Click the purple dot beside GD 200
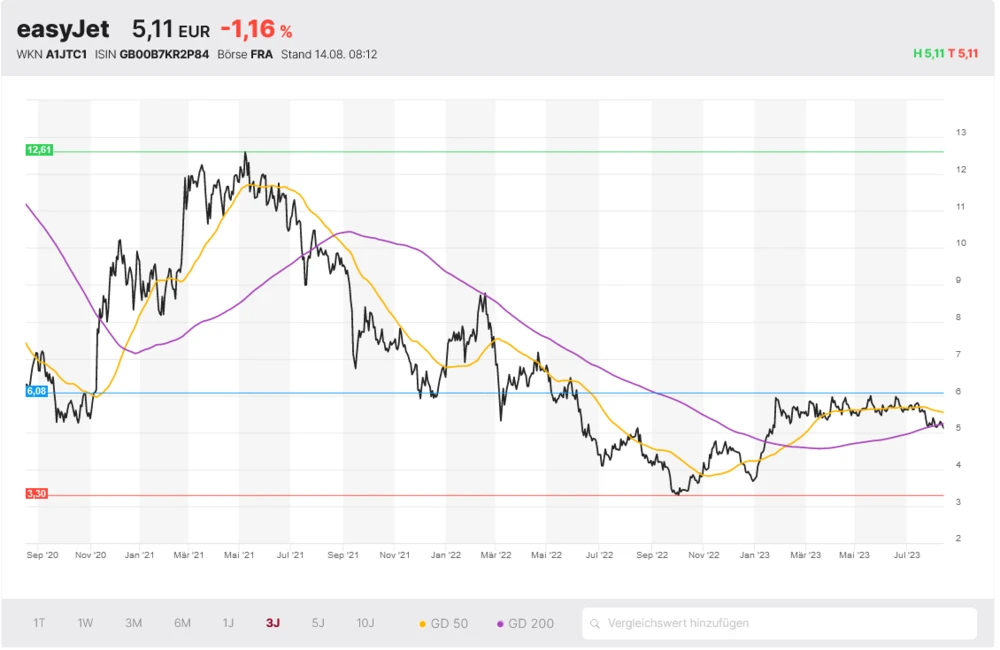 tap(500, 624)
